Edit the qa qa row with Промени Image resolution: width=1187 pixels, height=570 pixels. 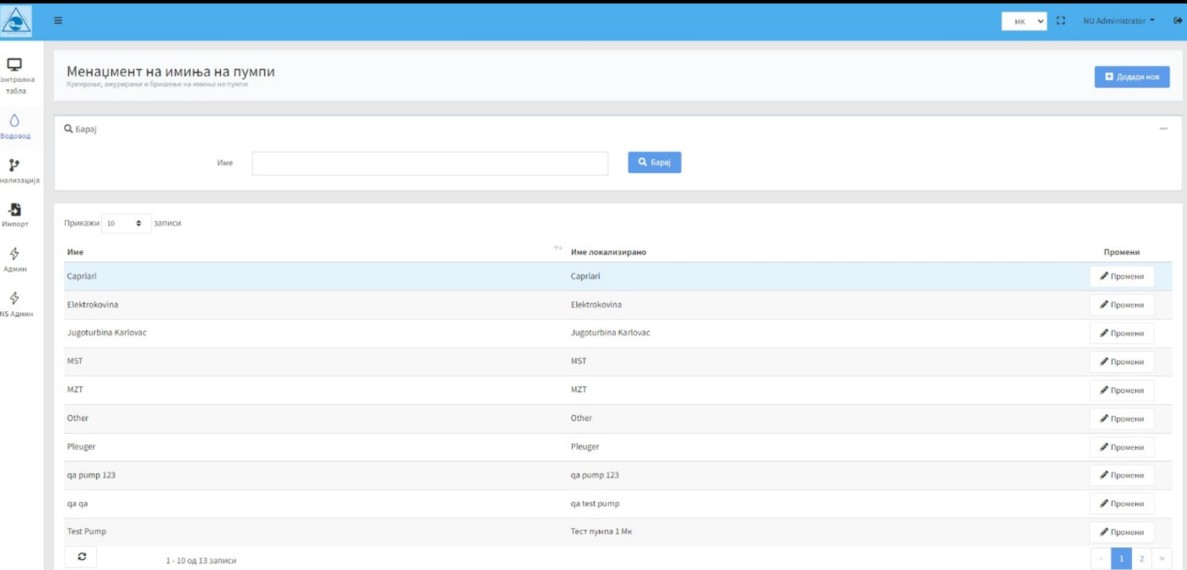(1122, 504)
